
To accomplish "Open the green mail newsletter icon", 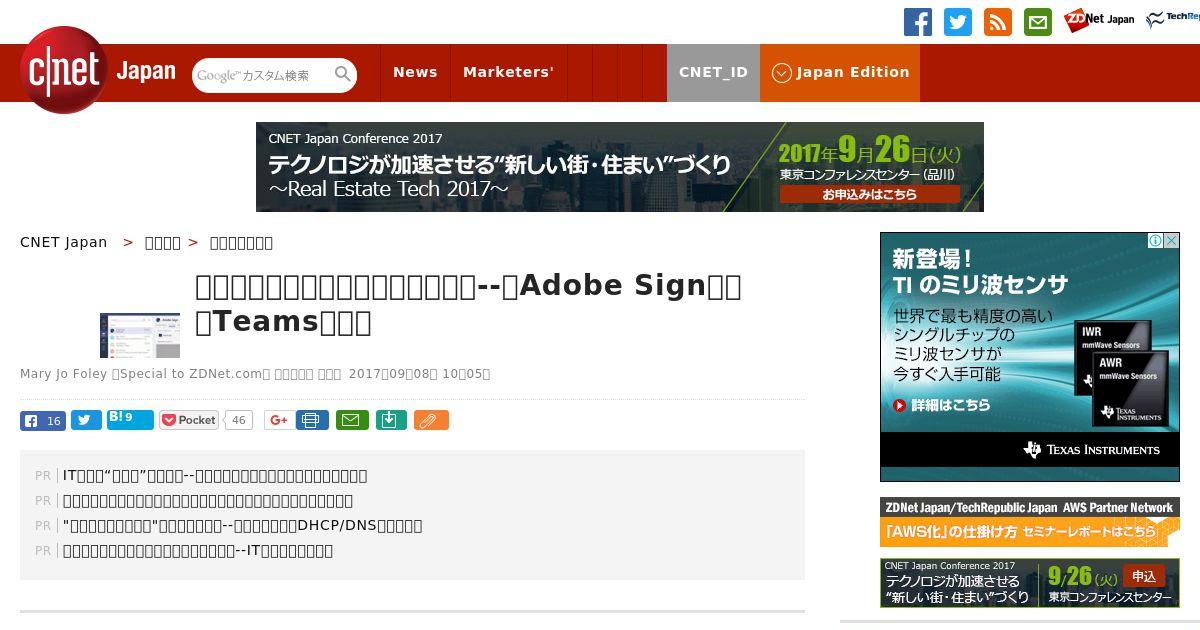I will coord(1038,22).
